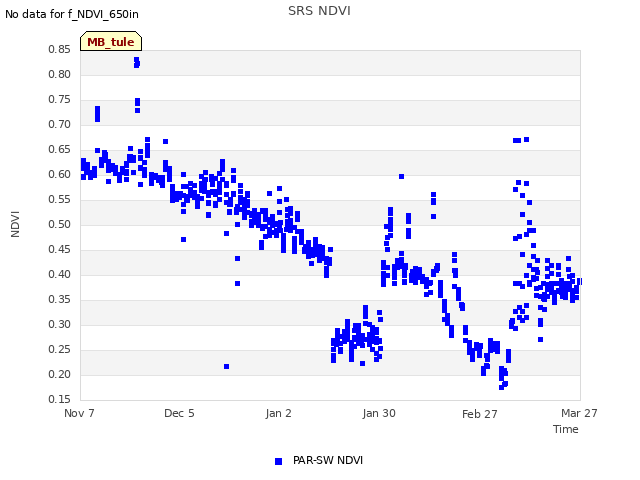Click the 0.45 y-axis tick label
The image size is (640, 480).
[59, 249]
